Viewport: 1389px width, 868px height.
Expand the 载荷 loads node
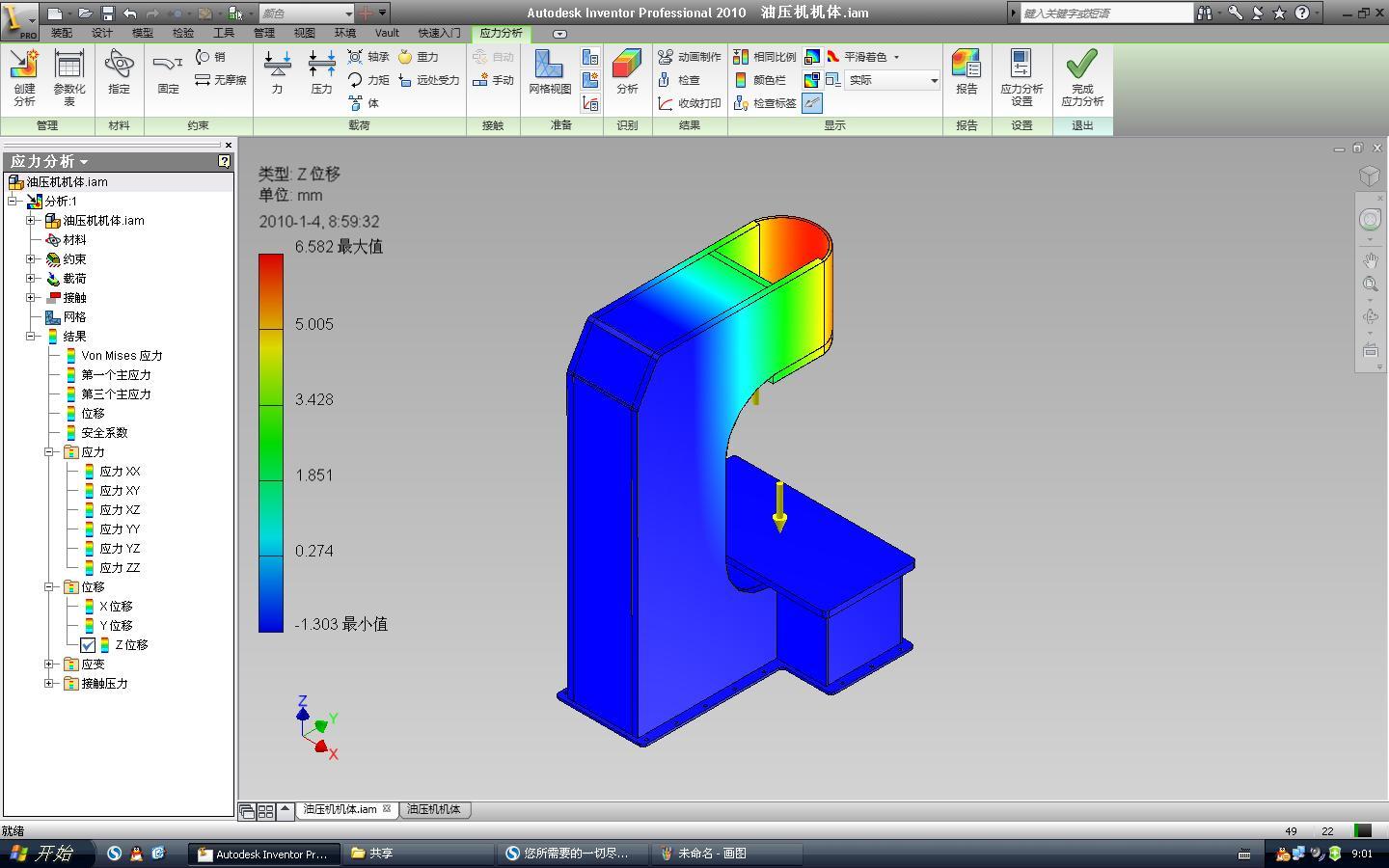tap(31, 278)
